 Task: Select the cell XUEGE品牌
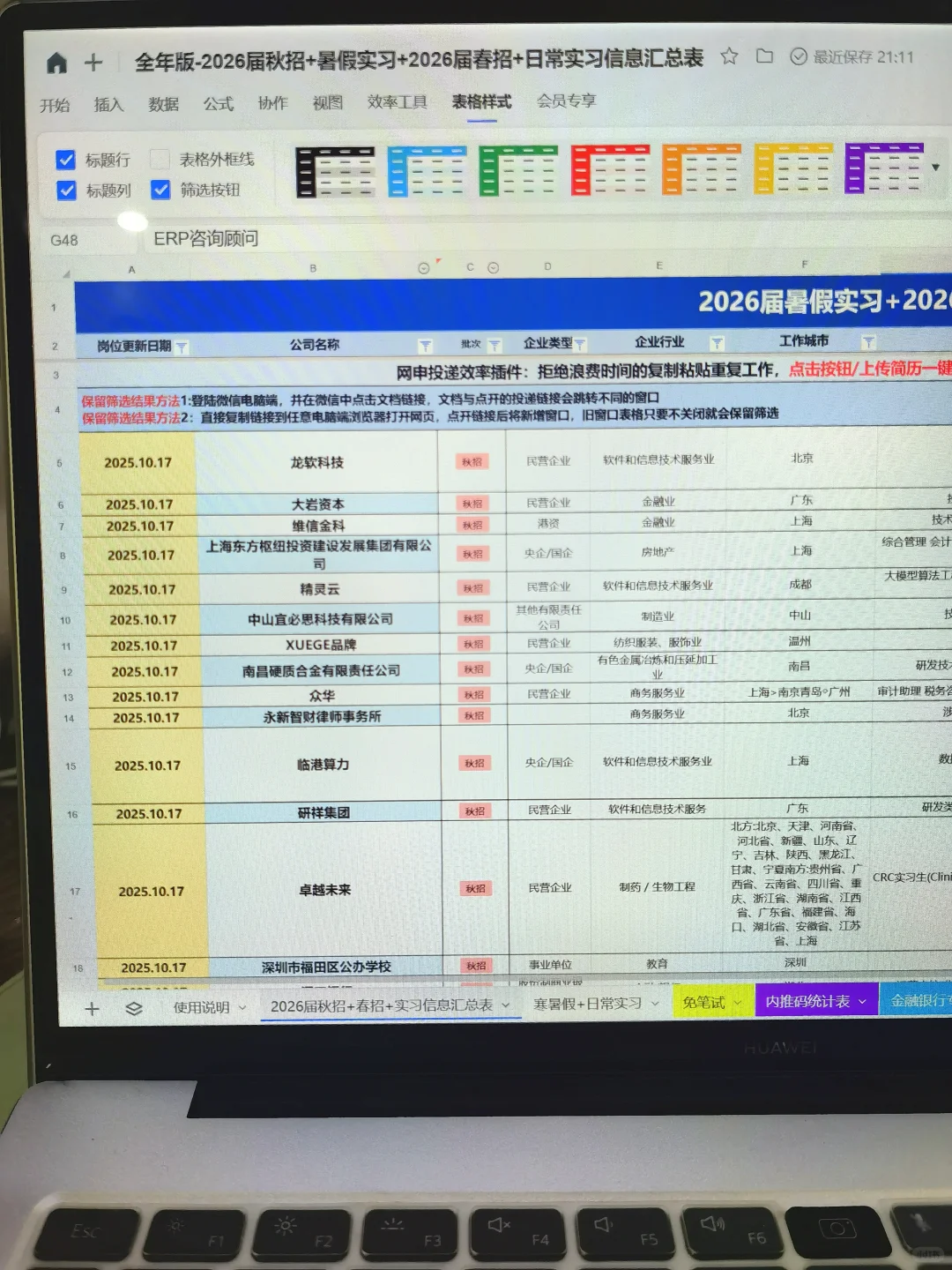click(321, 645)
